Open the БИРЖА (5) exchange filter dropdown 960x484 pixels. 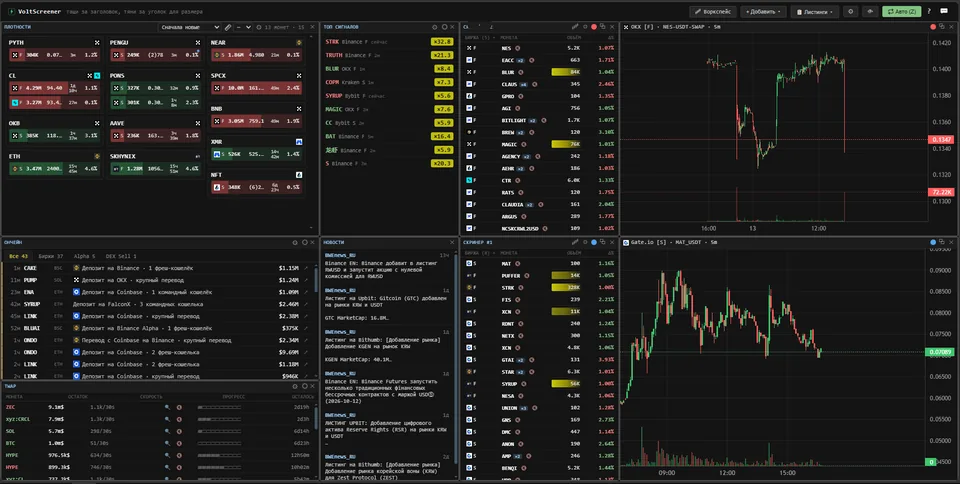pos(479,38)
